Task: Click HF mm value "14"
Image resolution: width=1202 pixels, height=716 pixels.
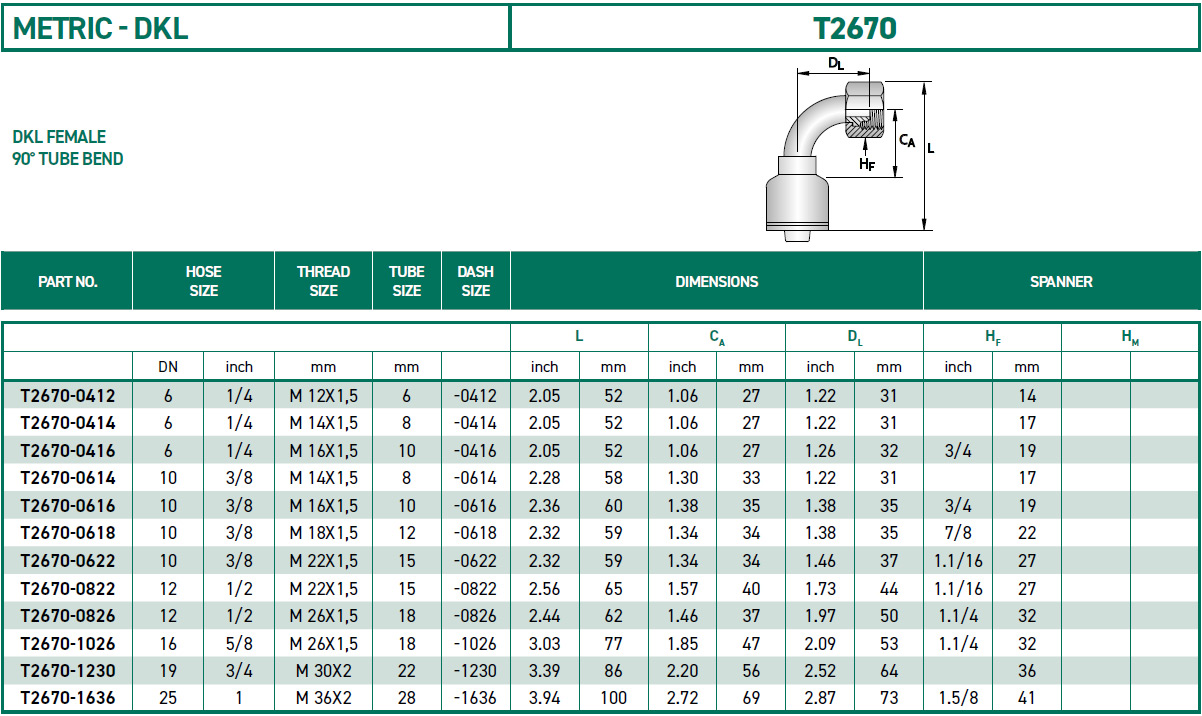Action: coord(1027,396)
